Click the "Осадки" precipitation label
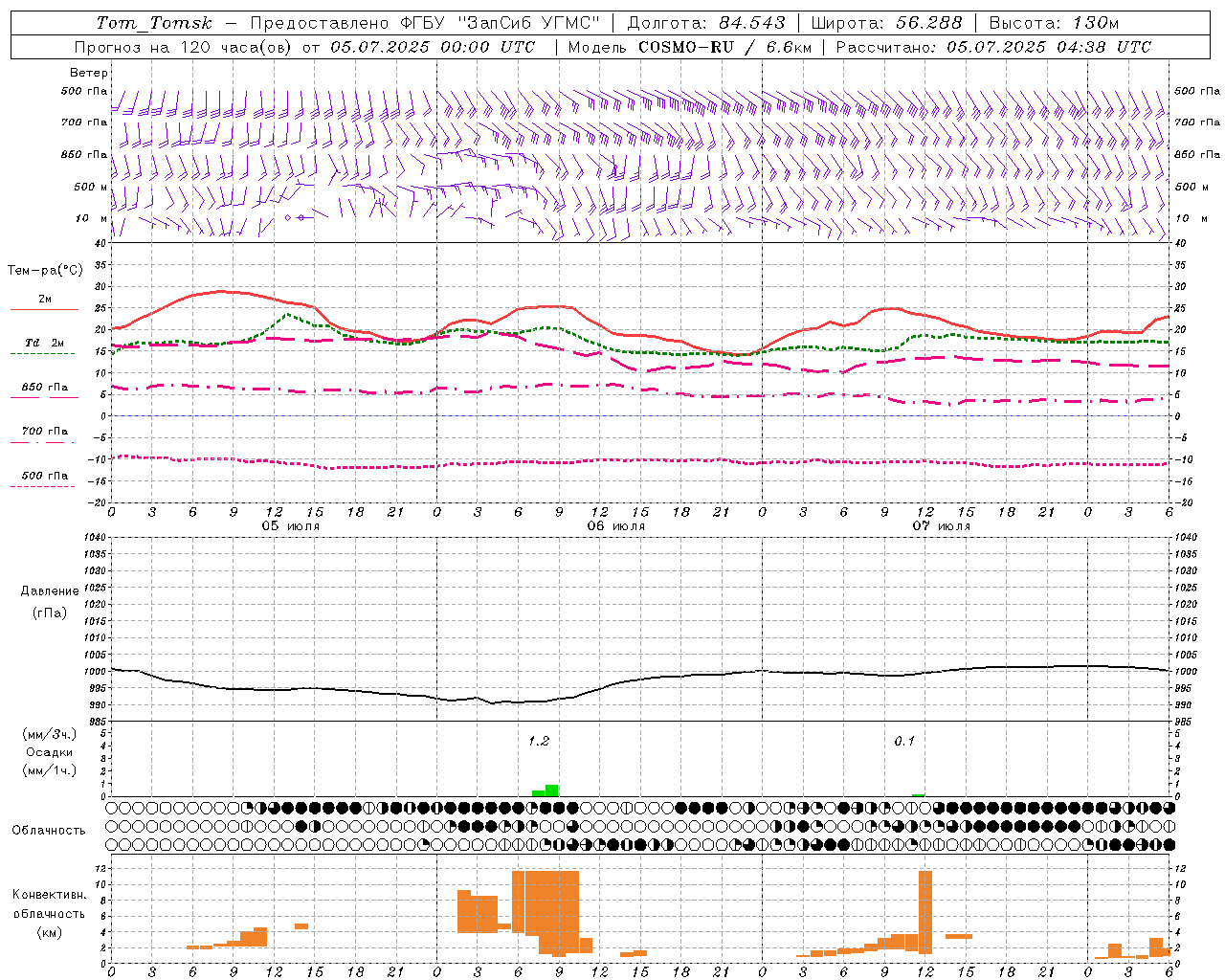 [x=50, y=752]
